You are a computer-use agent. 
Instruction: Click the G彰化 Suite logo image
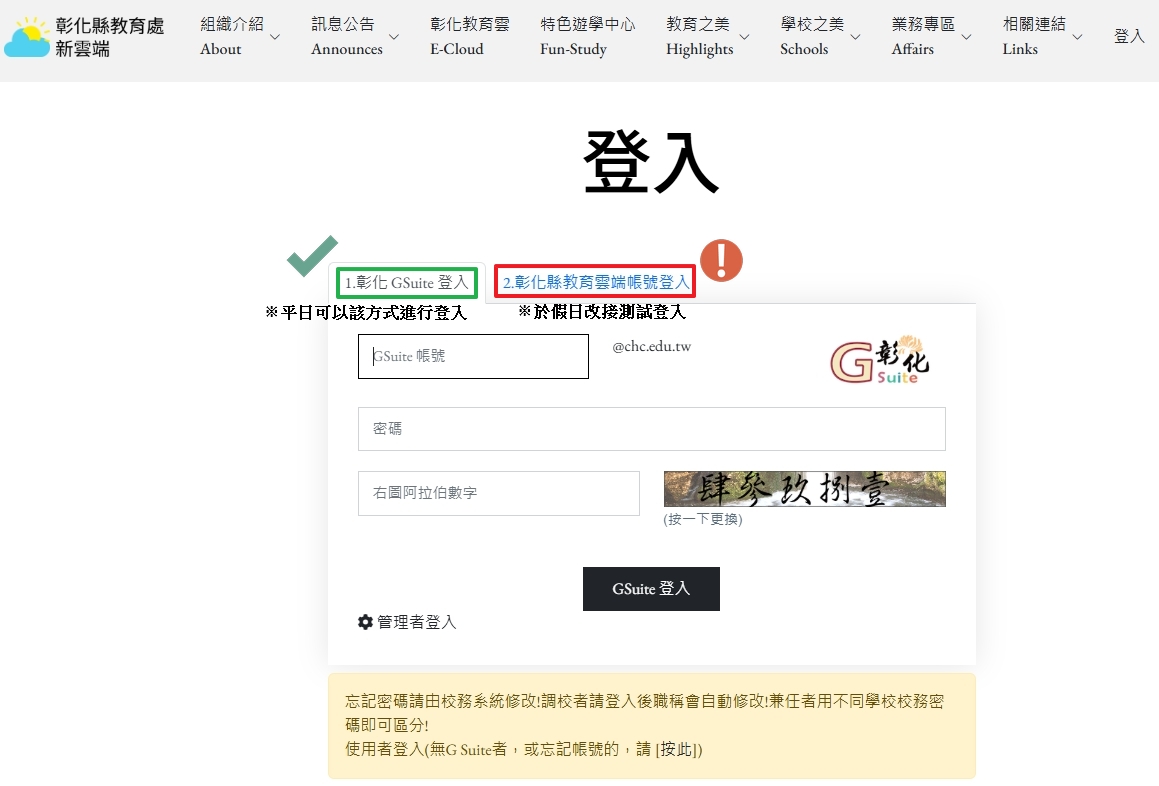coord(880,359)
